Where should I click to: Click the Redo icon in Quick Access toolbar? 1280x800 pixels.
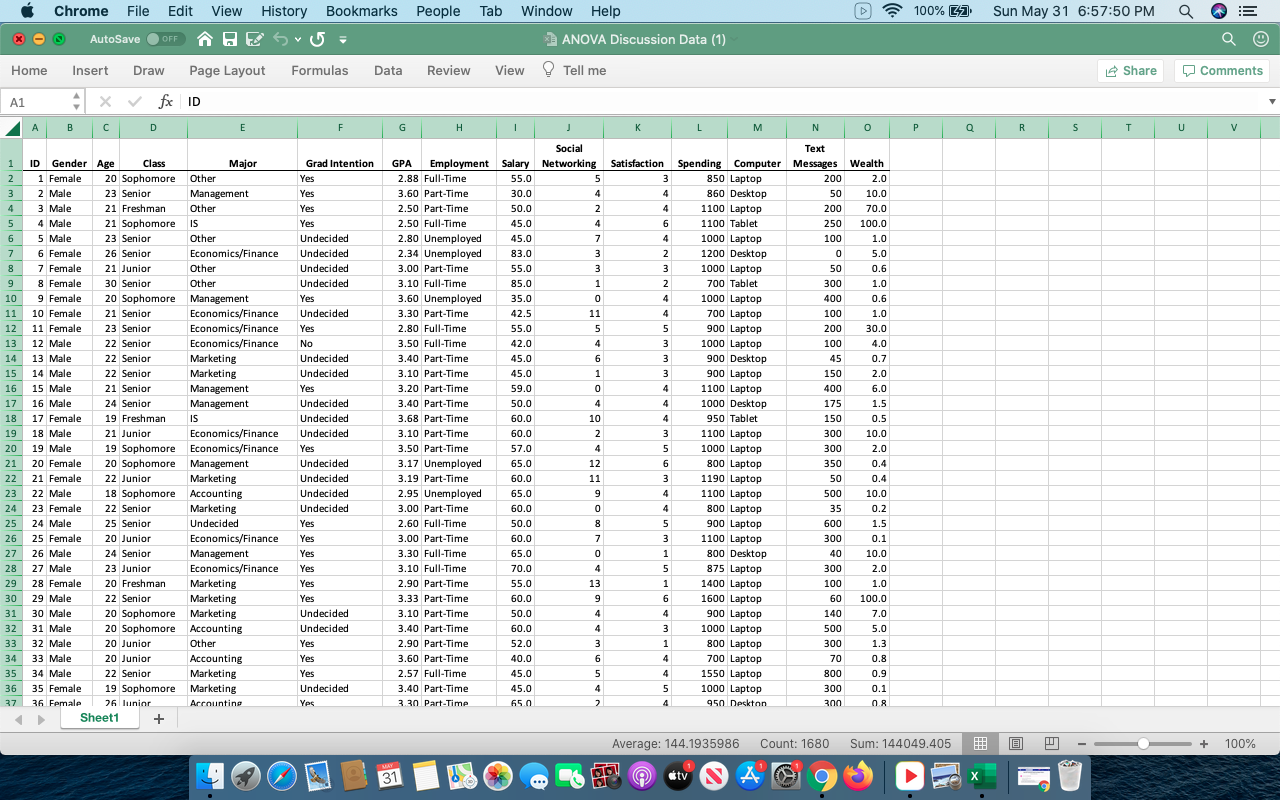pos(317,39)
